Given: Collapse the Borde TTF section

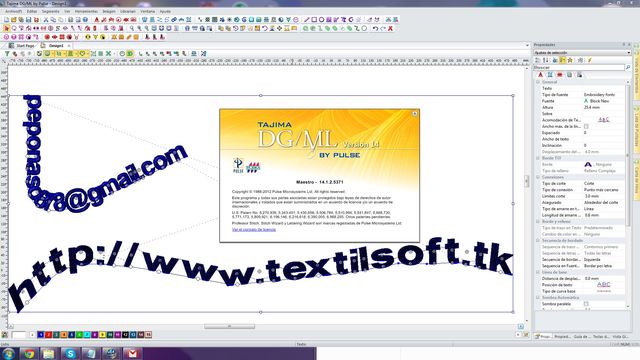Looking at the screenshot, I should 538,158.
